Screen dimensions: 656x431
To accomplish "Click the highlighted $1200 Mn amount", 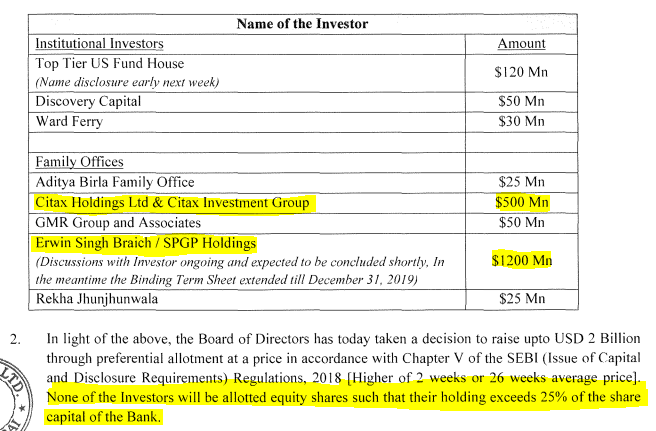I will [521, 261].
